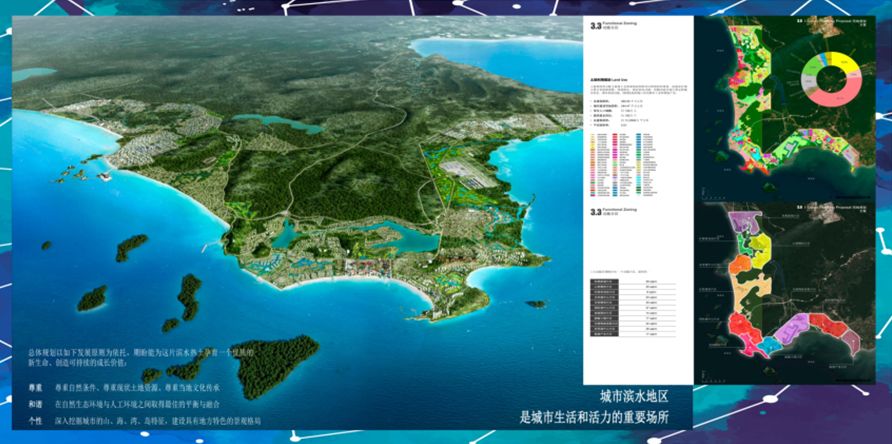
Task: Click the title text "城市滨水地区"
Action: coord(634,396)
